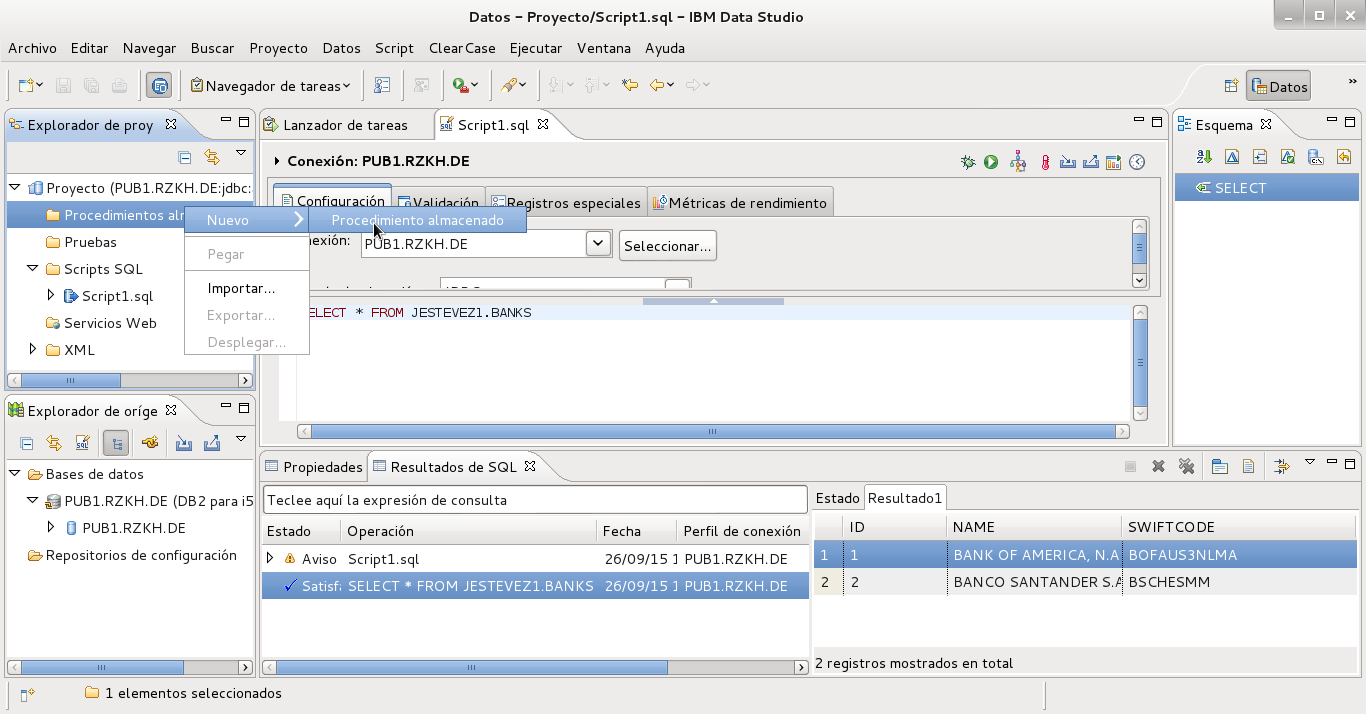Click the database command-line icon in the Esquema toolbar
Screen dimensions: 1366x714
[x=1316, y=157]
